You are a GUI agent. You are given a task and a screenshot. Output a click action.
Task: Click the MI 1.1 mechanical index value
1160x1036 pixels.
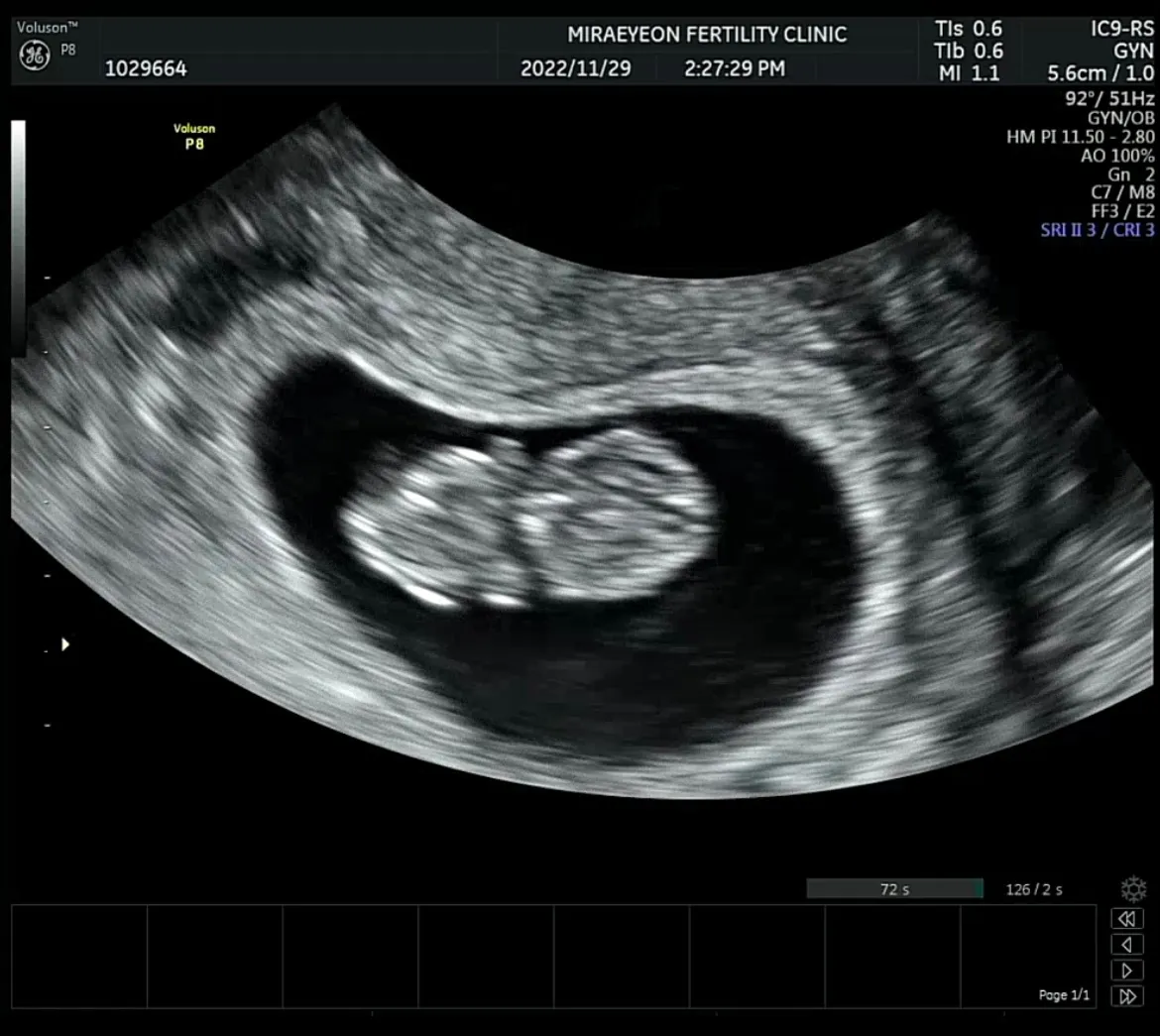pyautogui.click(x=969, y=73)
